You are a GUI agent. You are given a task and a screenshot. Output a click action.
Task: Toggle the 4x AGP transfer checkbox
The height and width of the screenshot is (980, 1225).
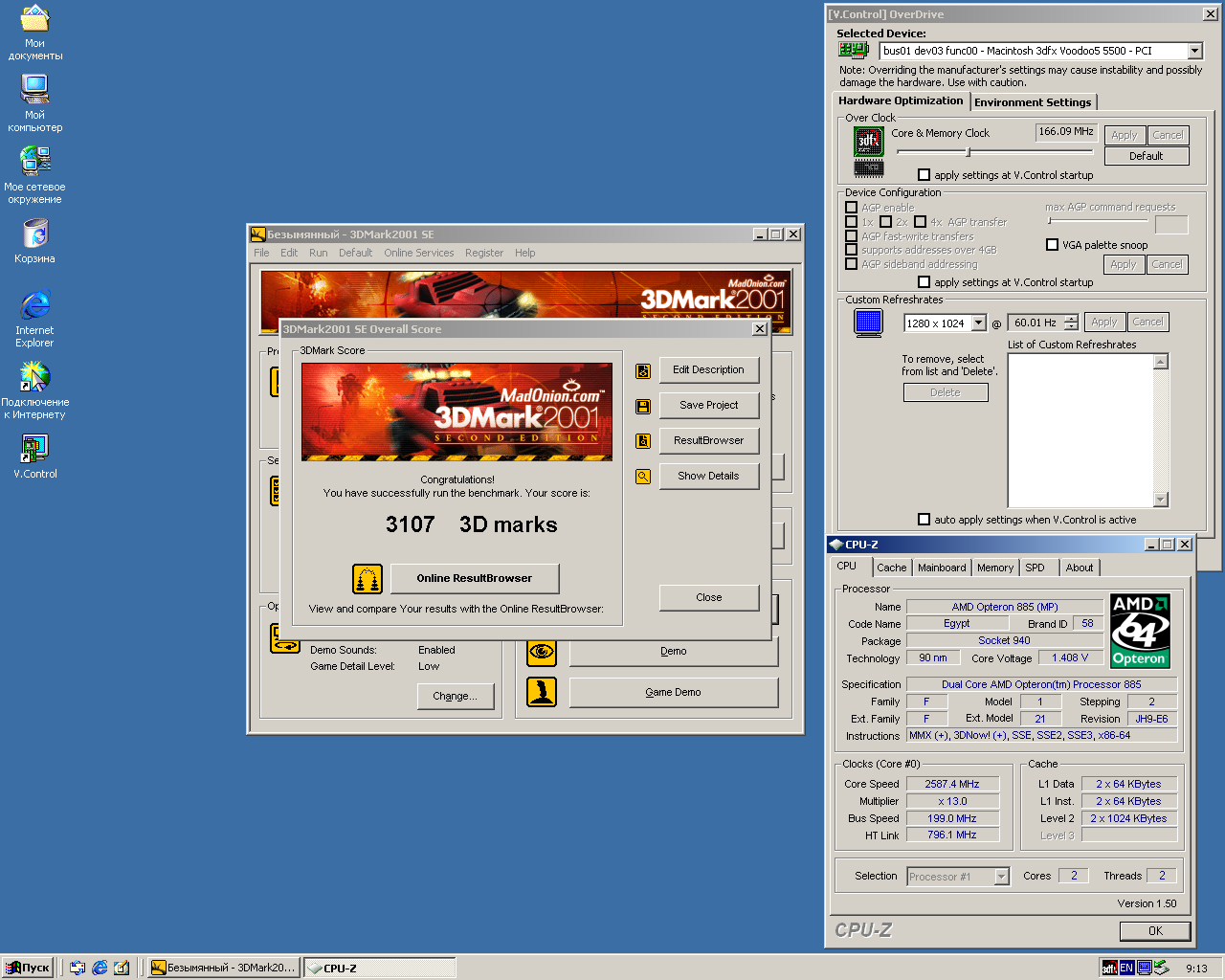pyautogui.click(x=920, y=222)
